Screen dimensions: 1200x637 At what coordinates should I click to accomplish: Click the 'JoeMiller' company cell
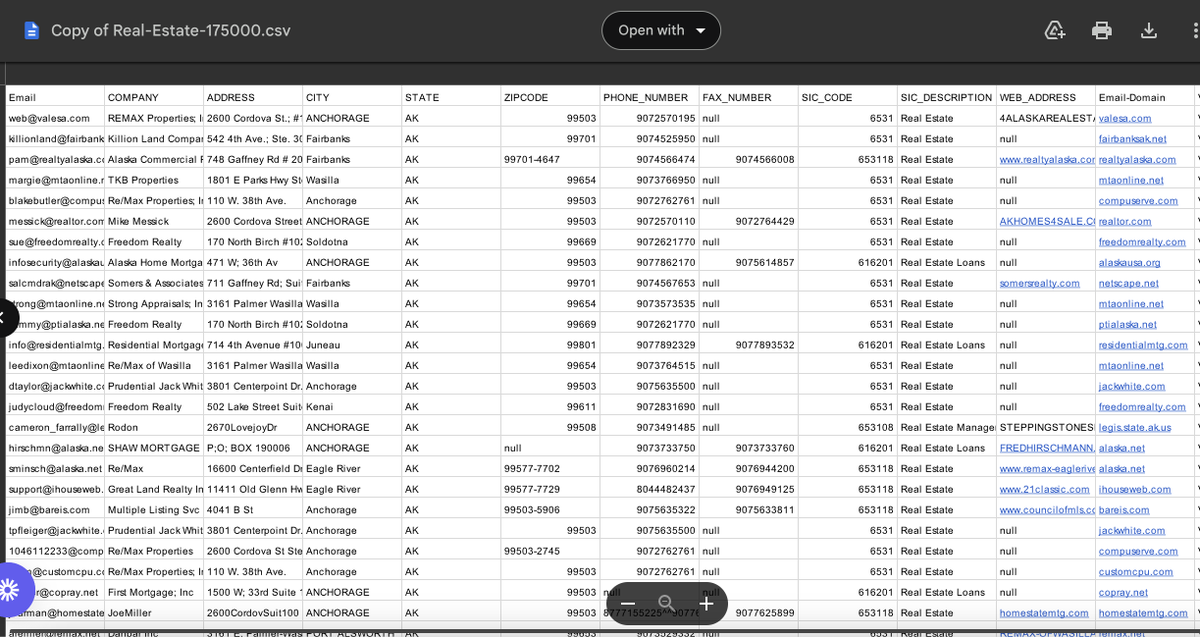[x=154, y=613]
